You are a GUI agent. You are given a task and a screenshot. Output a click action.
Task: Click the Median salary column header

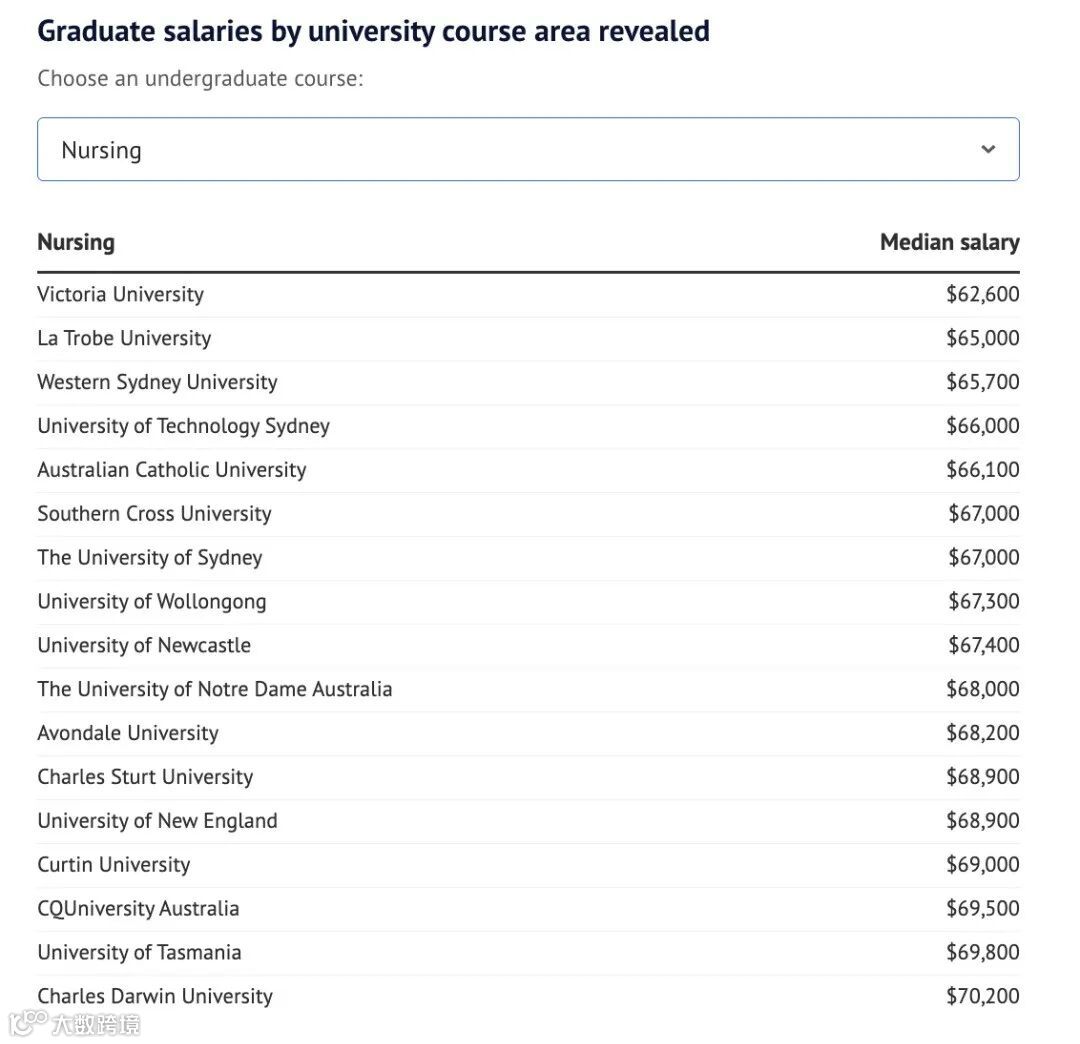(x=949, y=242)
